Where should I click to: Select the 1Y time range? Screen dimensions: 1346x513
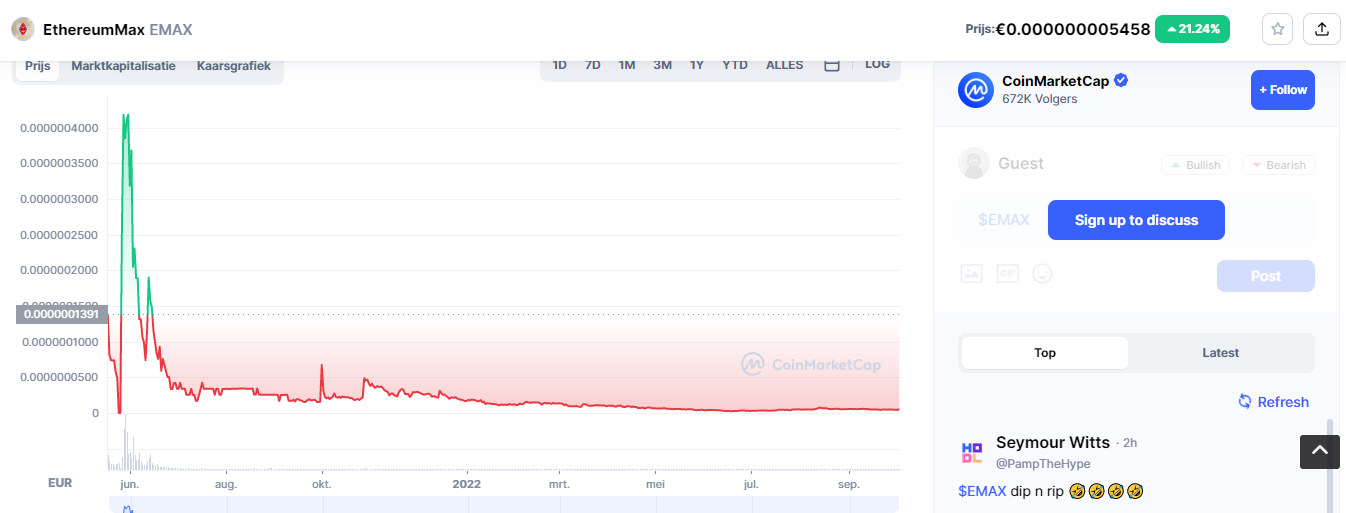(697, 65)
